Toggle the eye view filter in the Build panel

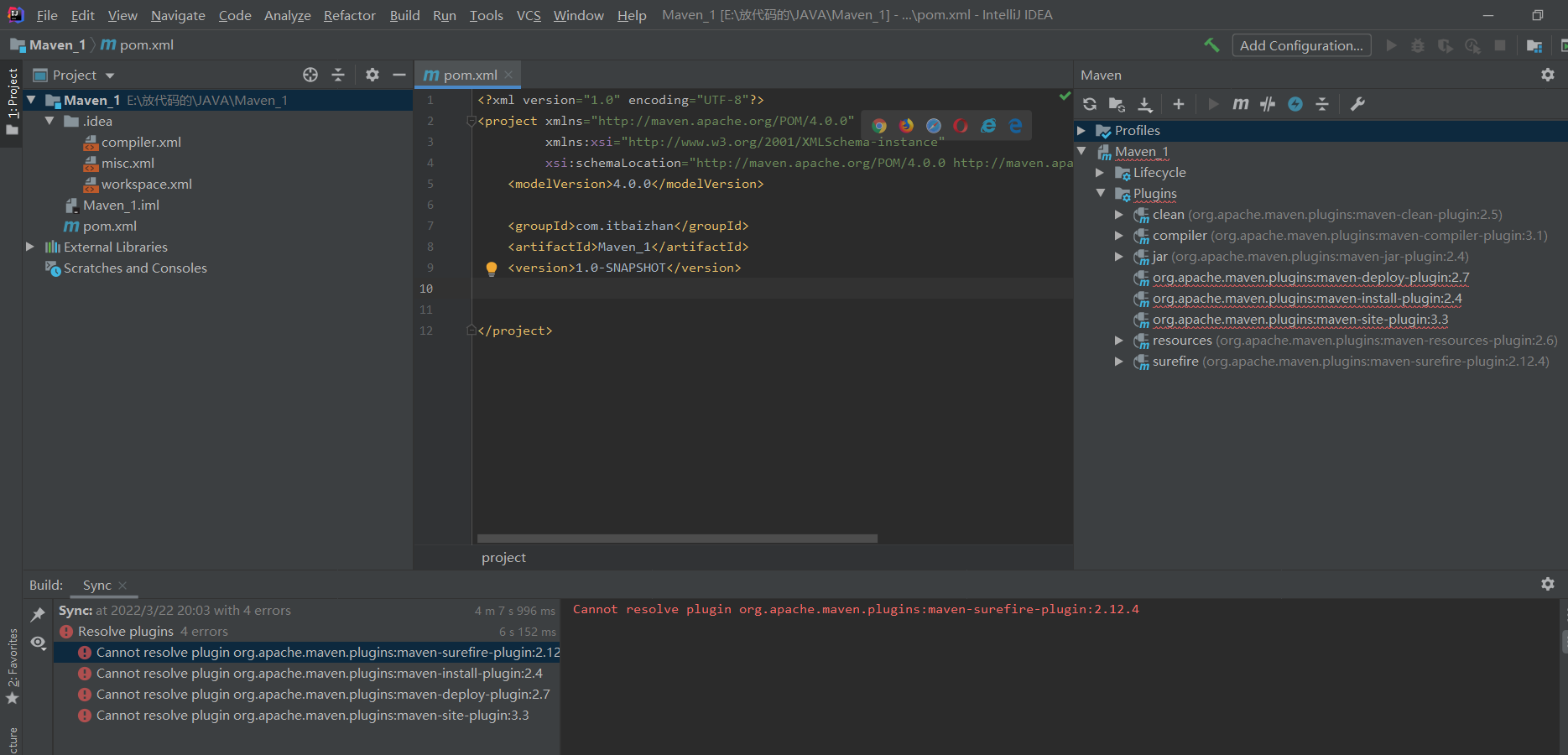[38, 643]
